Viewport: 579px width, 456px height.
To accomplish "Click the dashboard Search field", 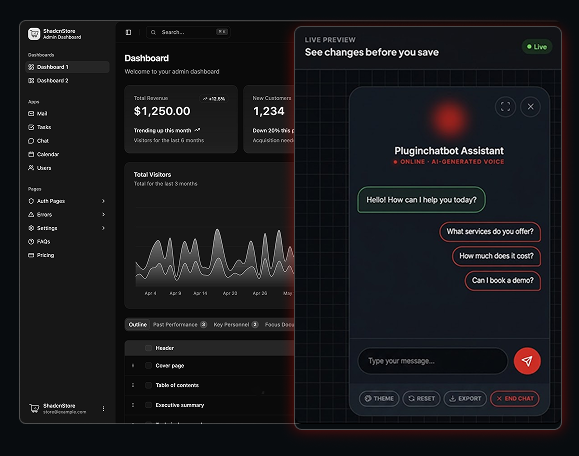I will point(188,32).
